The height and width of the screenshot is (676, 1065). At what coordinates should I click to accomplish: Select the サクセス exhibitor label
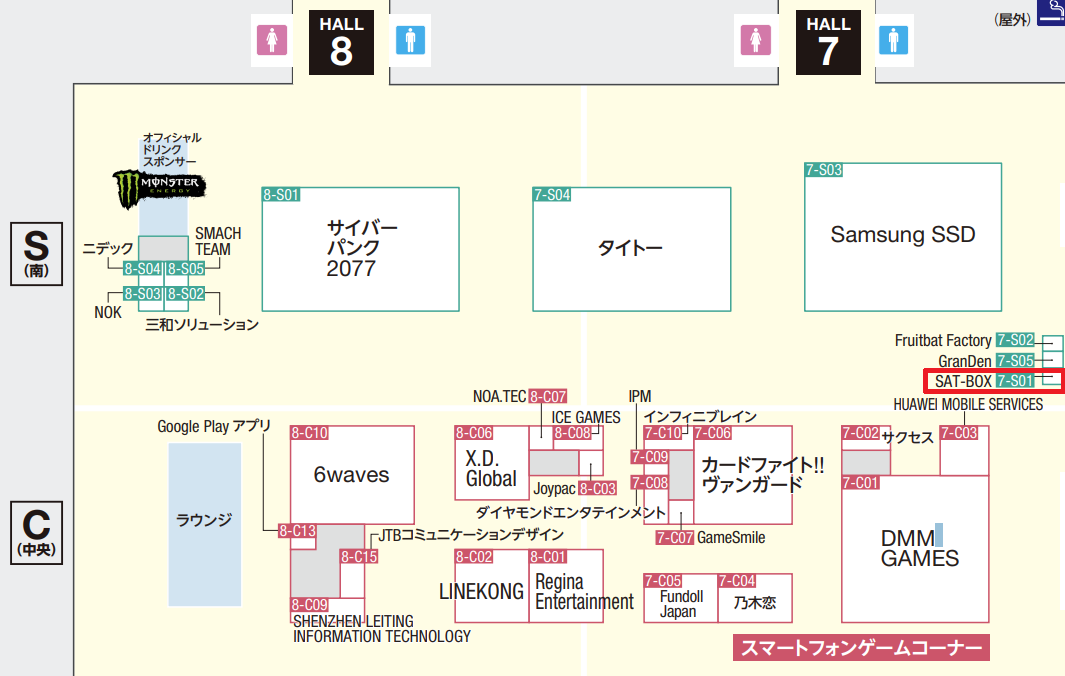pos(907,438)
